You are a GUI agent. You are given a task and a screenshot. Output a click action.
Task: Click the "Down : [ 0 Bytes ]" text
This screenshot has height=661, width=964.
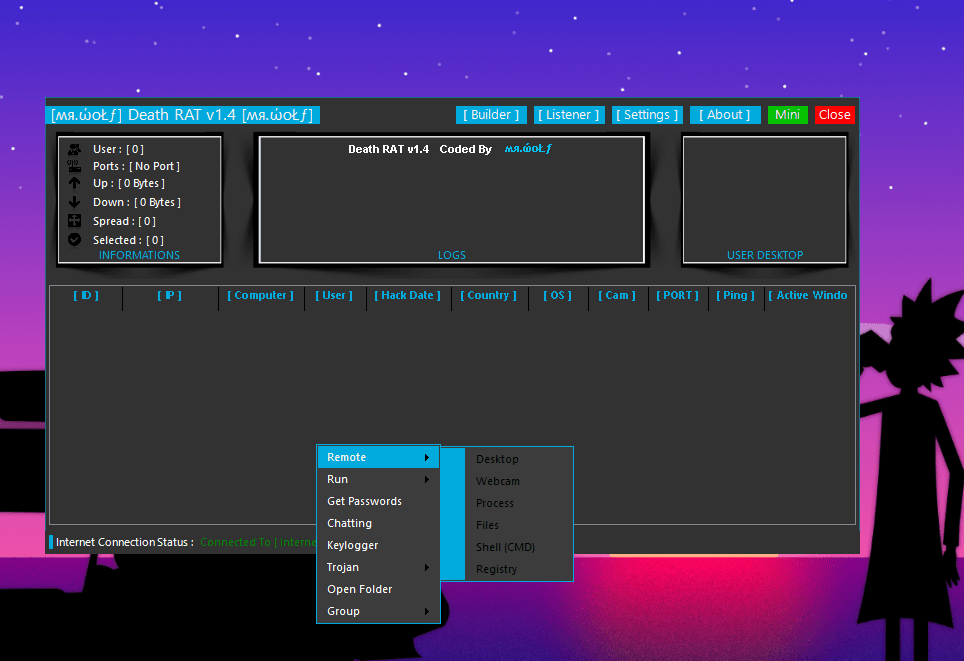(x=137, y=202)
